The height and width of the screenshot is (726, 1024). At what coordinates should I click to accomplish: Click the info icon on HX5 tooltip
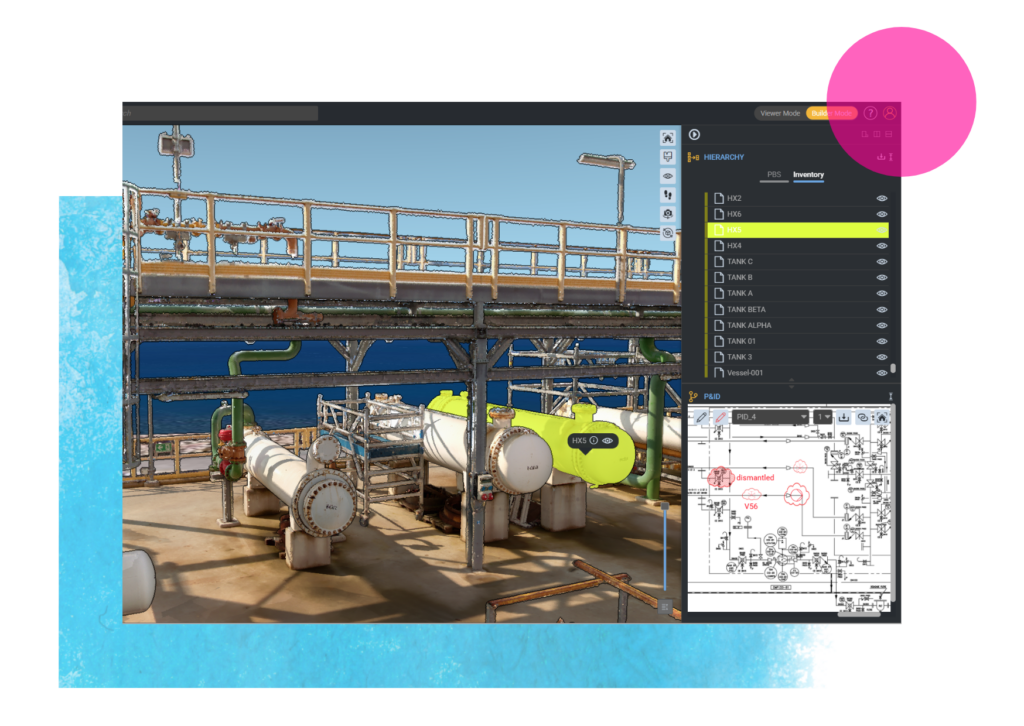(593, 440)
